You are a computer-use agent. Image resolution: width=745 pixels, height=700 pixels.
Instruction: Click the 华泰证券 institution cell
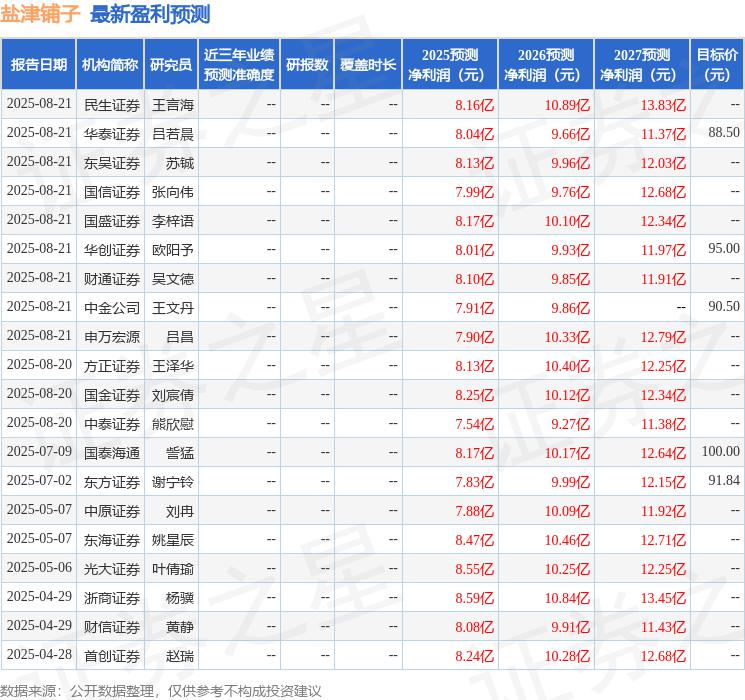click(112, 134)
